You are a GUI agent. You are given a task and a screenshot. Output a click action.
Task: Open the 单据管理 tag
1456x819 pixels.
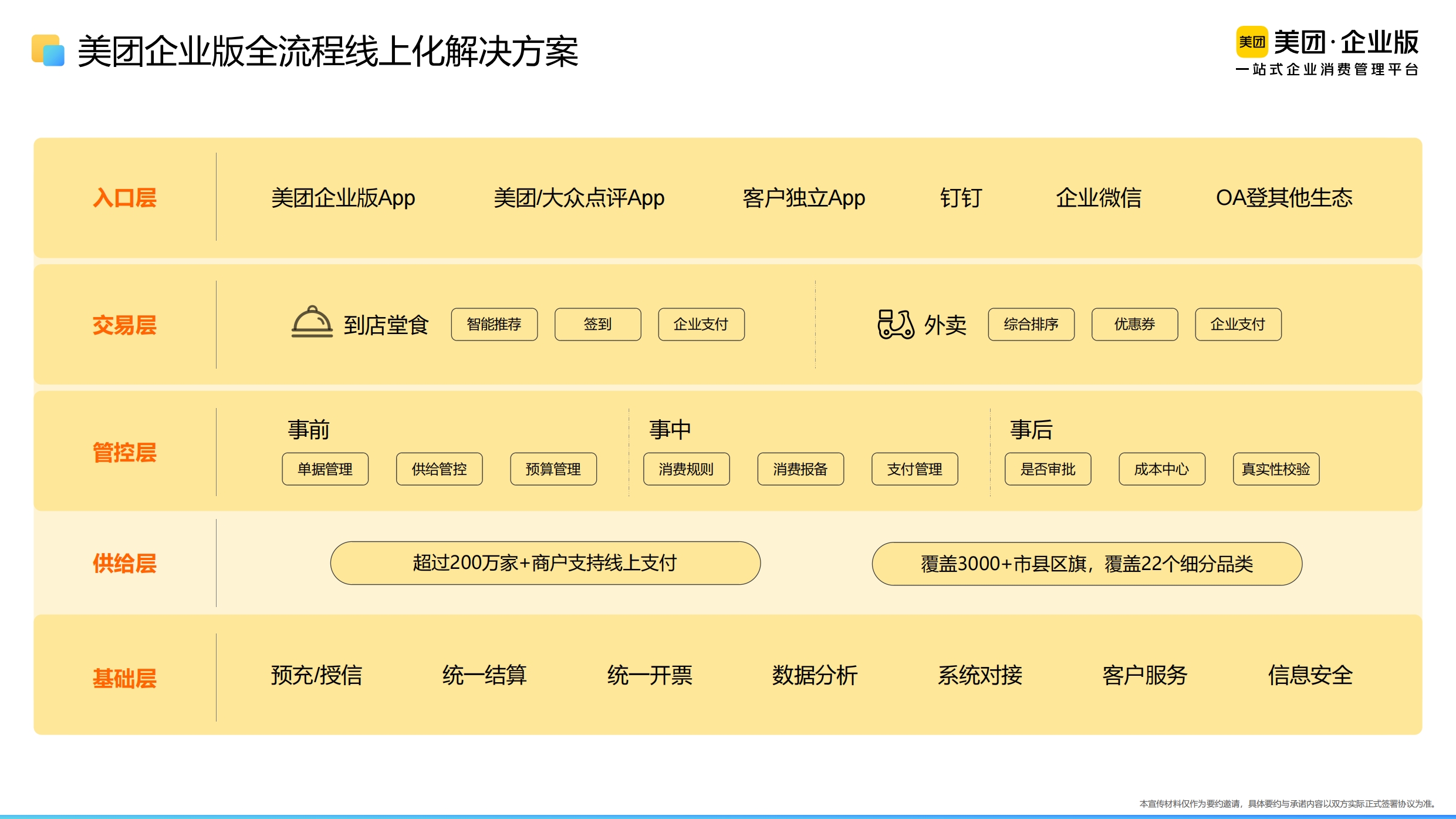325,469
